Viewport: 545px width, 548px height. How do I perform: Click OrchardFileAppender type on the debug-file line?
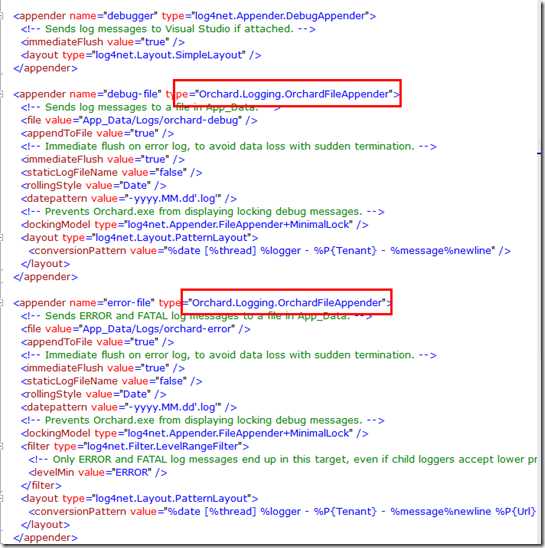(293, 94)
